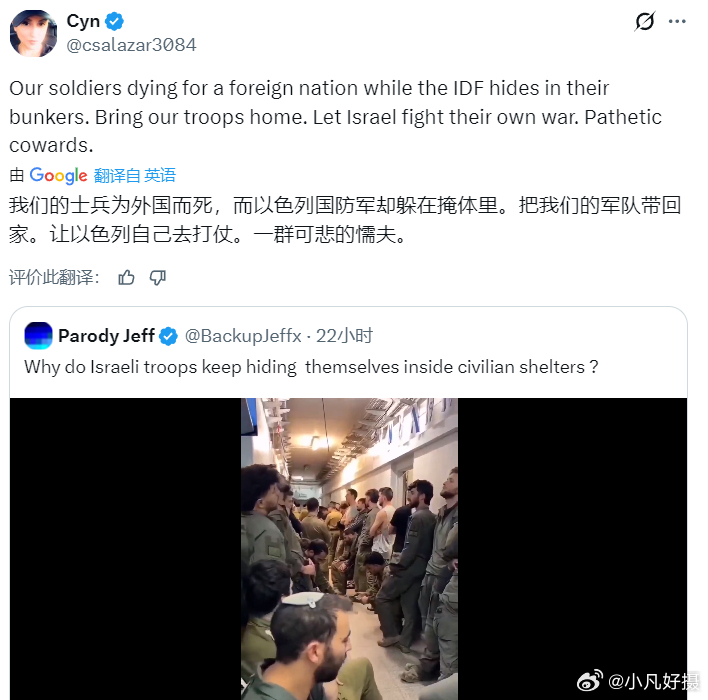Click the 翻译自 英语 link
Viewport: 708px width, 700px height.
[x=135, y=175]
